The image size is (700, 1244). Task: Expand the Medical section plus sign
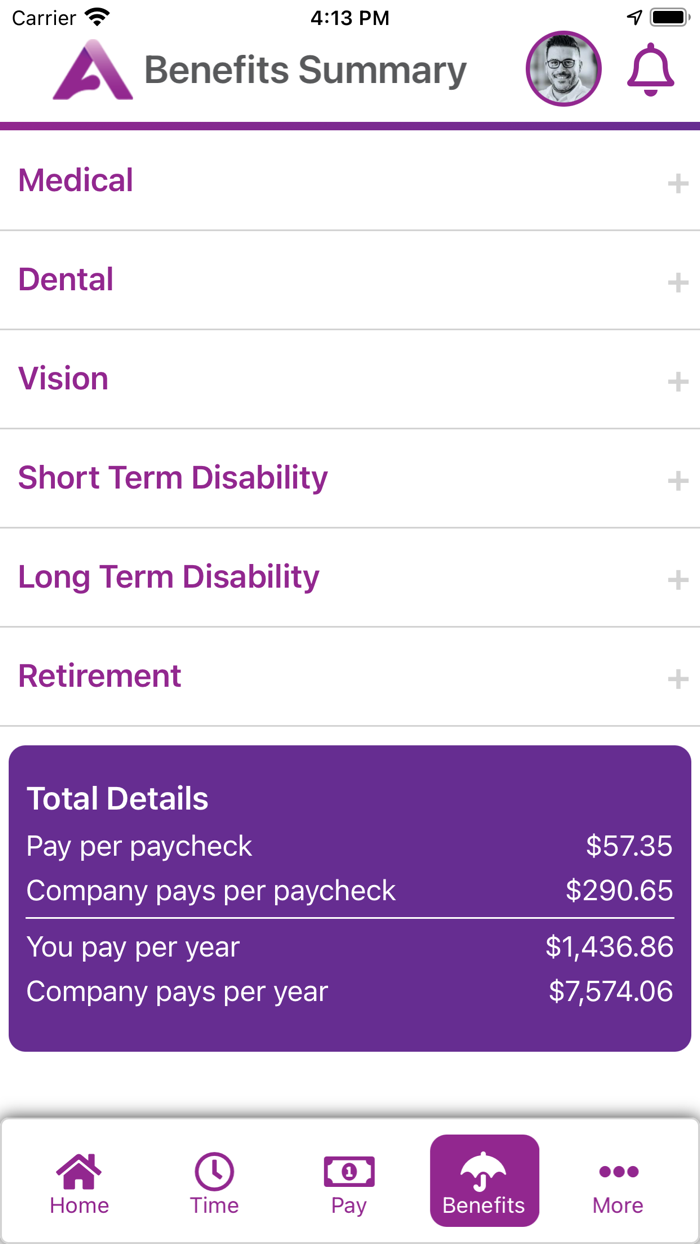(x=678, y=184)
